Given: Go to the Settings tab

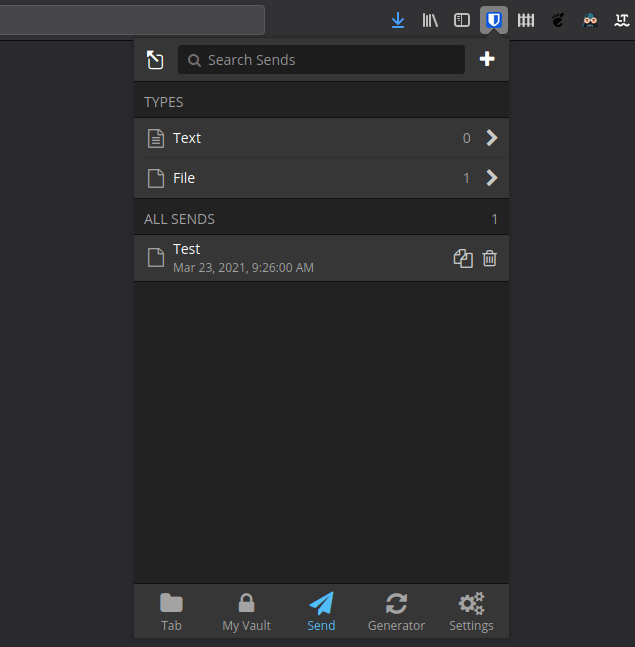Looking at the screenshot, I should [471, 612].
